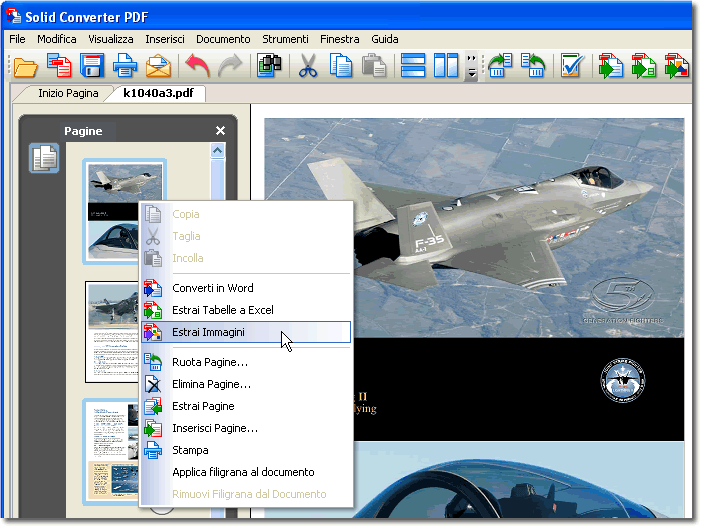Select the k1040a3.pdf tab
Image resolution: width=702 pixels, height=528 pixels.
(x=158, y=93)
